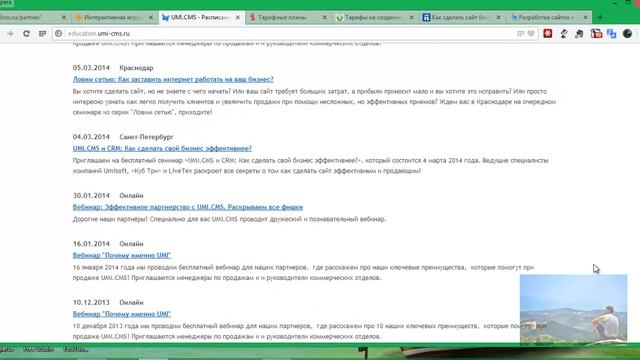Click Онлайн label next to 30.01.2014
Screen dimensions: 640x360
pos(131,196)
